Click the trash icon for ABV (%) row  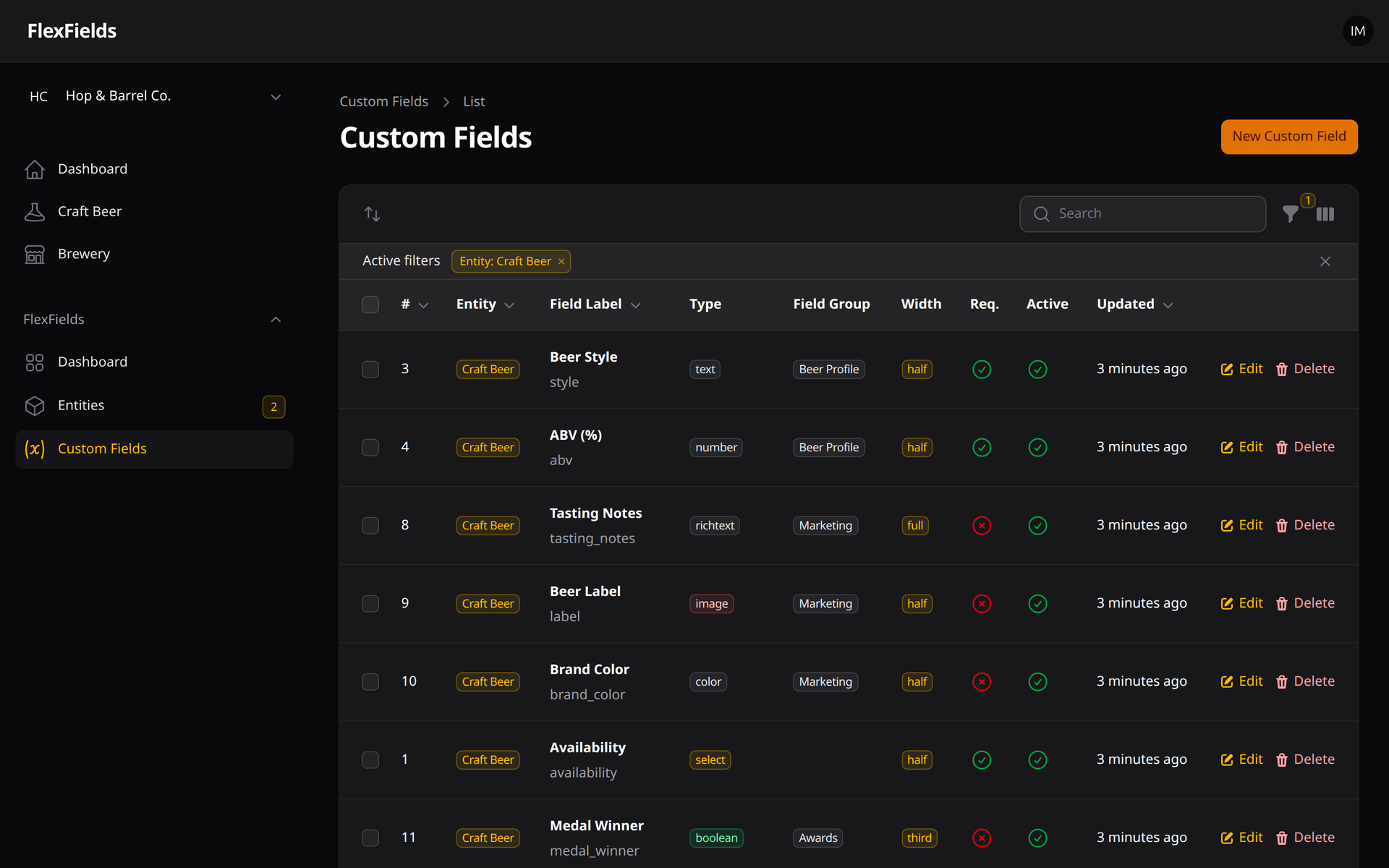(x=1282, y=448)
